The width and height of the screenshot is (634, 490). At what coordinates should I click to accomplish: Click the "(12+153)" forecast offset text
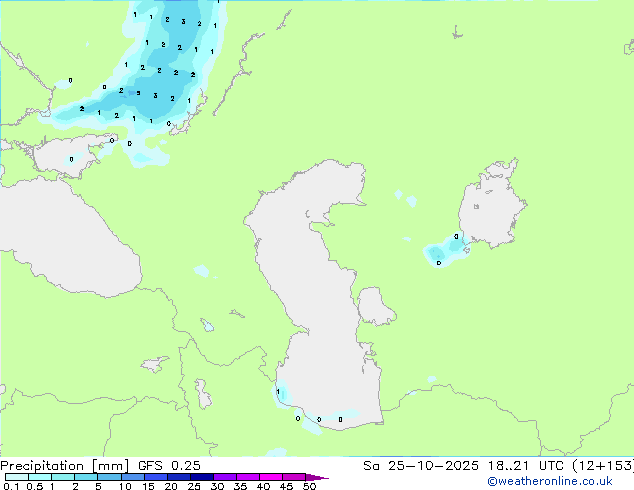tap(603, 466)
